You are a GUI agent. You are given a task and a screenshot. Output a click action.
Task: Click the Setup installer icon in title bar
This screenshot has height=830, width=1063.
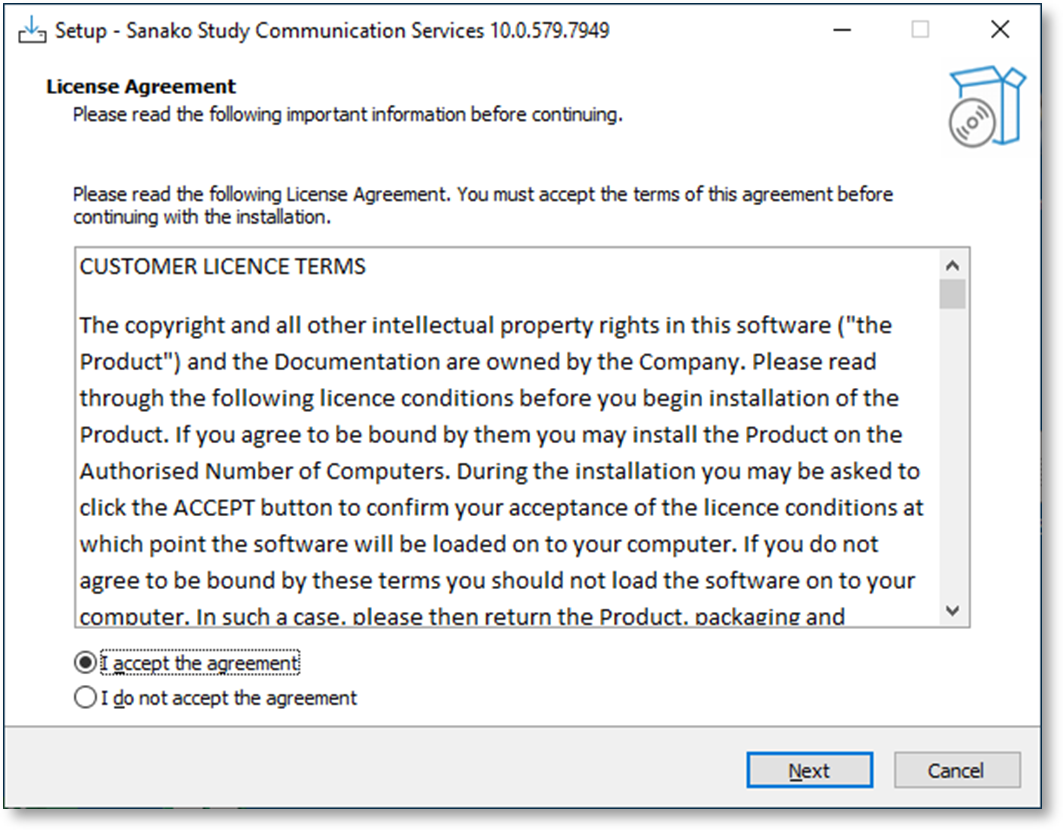coord(32,29)
